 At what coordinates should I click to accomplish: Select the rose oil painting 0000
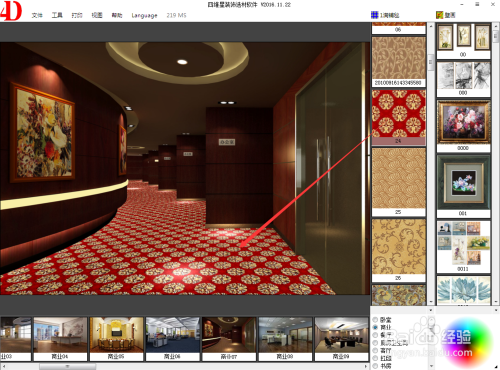(x=463, y=126)
